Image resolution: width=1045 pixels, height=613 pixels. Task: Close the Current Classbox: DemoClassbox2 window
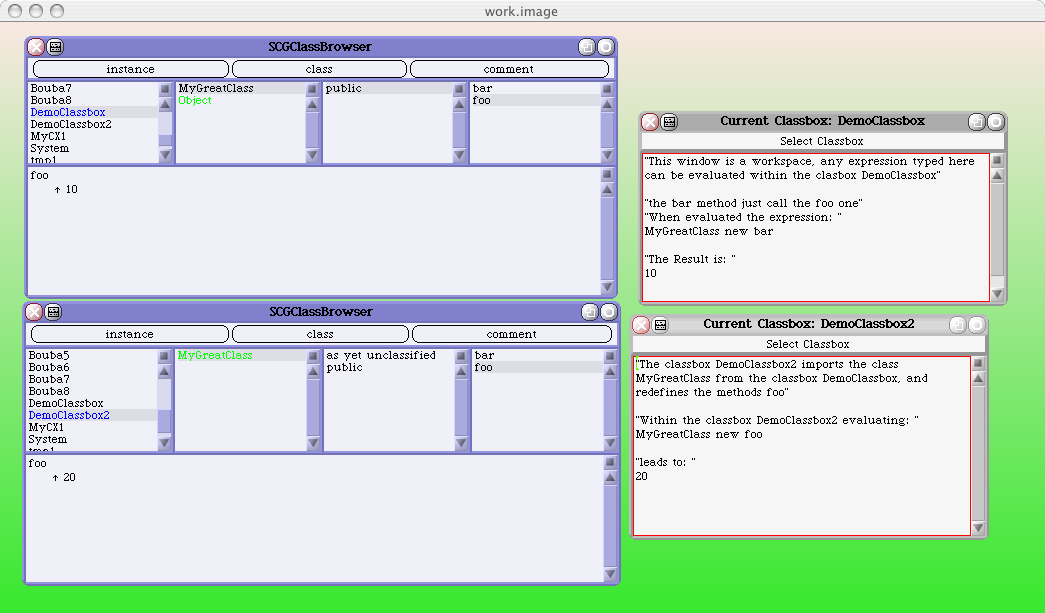[x=641, y=324]
